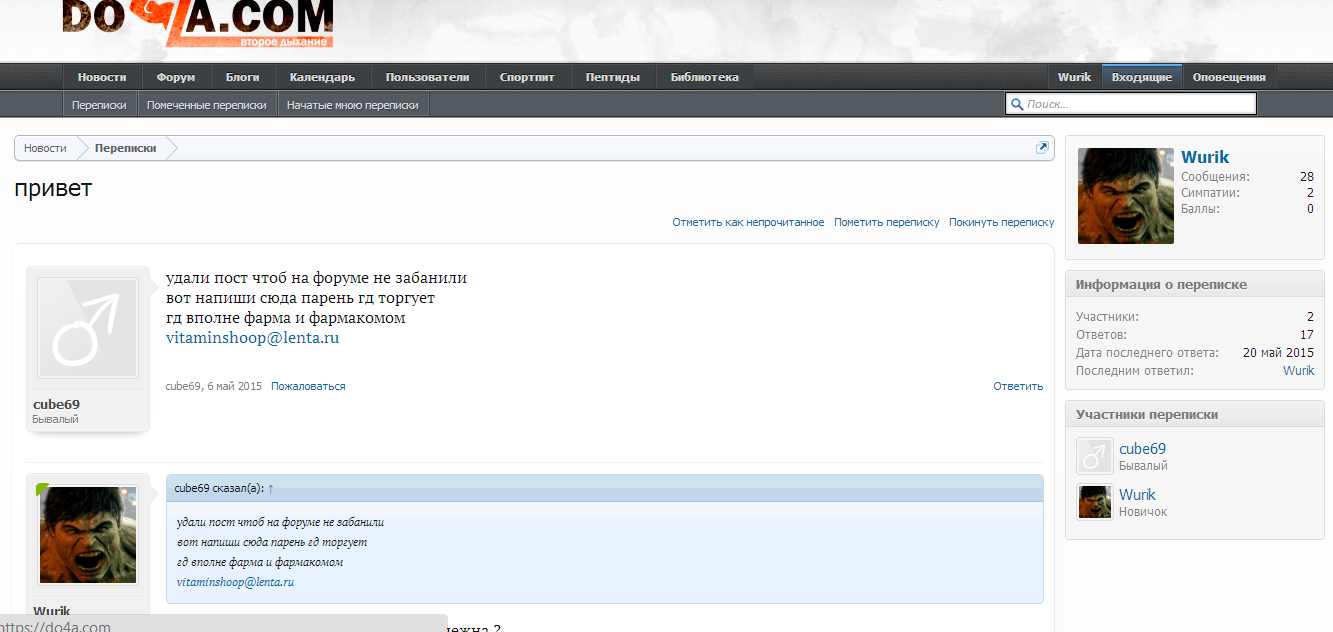Viewport: 1333px width, 632px height.
Task: Open the Форум menu item
Action: click(x=176, y=77)
